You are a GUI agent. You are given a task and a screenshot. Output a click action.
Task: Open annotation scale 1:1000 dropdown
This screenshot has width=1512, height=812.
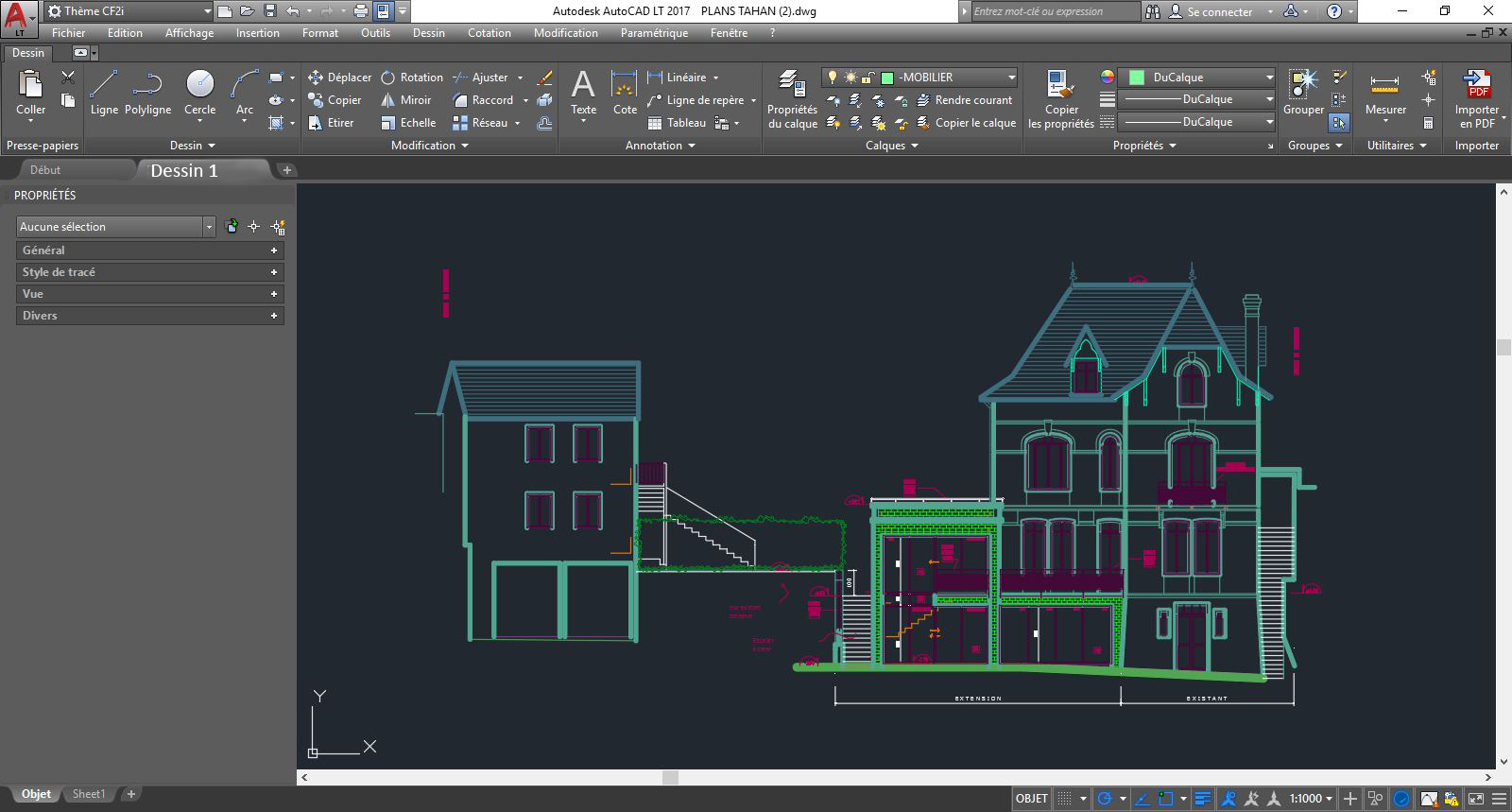[x=1312, y=799]
